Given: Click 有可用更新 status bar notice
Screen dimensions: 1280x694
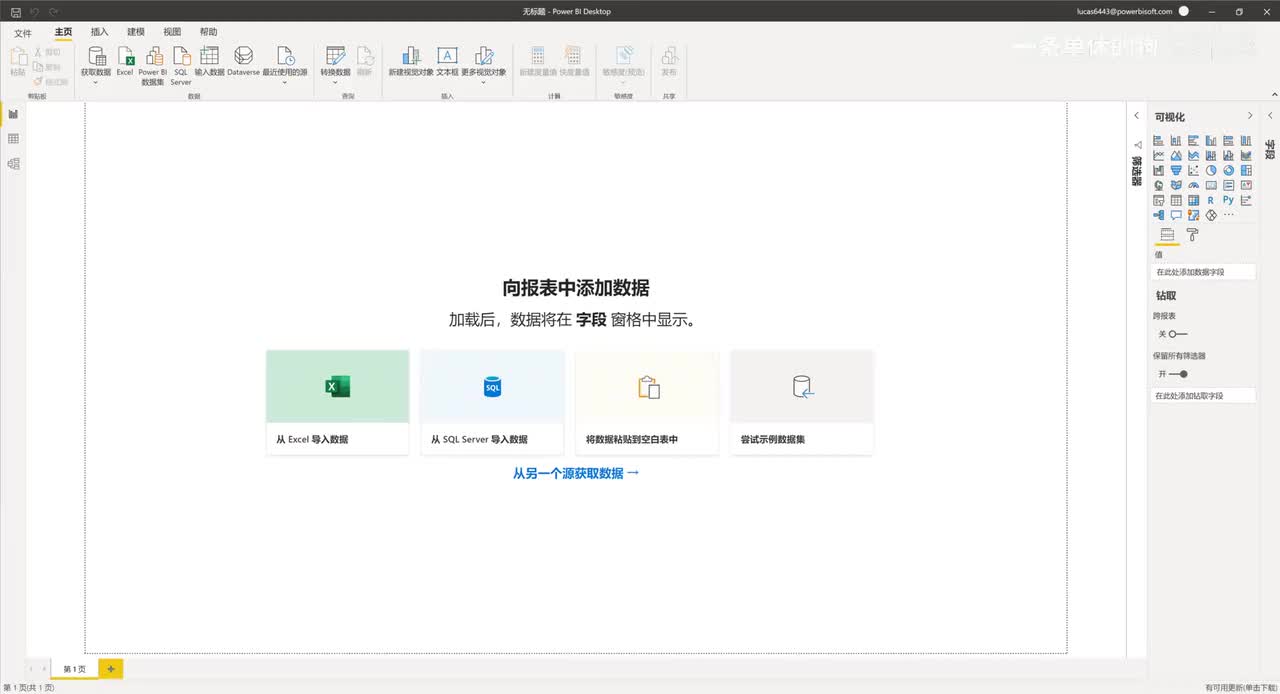Looking at the screenshot, I should 1241,688.
